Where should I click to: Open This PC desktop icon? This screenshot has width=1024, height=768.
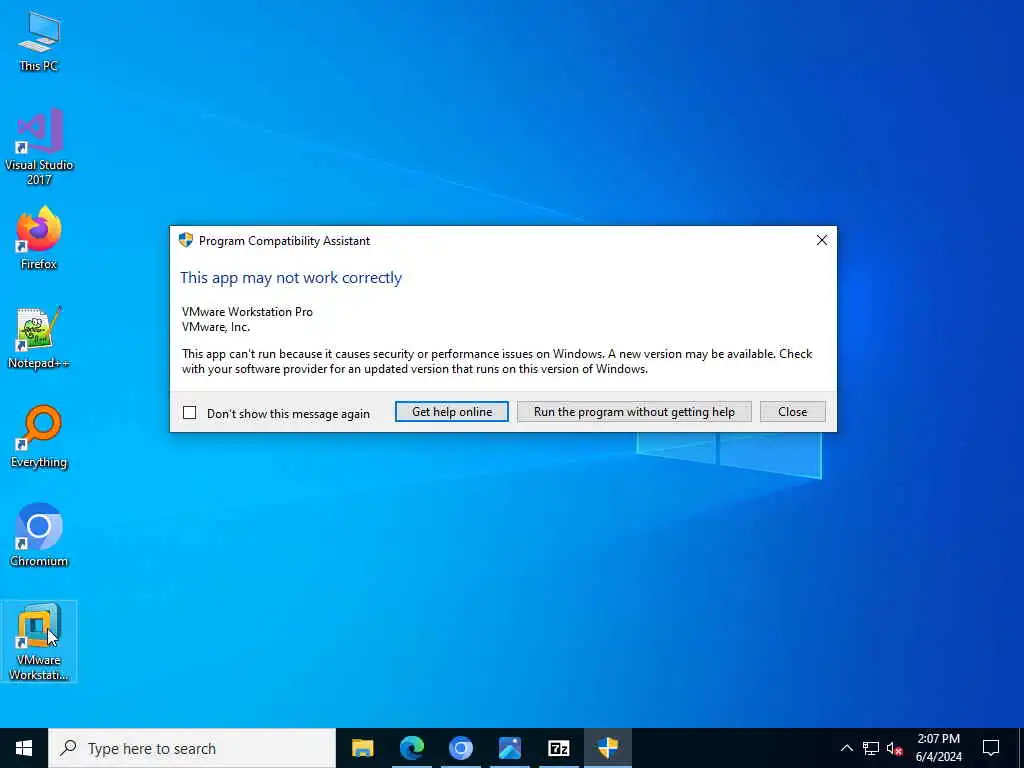click(39, 40)
